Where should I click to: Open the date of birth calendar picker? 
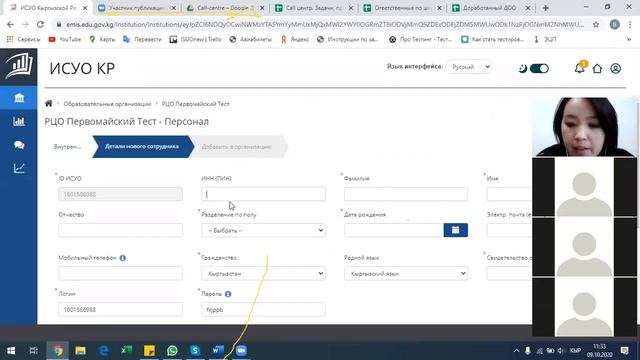[x=456, y=230]
